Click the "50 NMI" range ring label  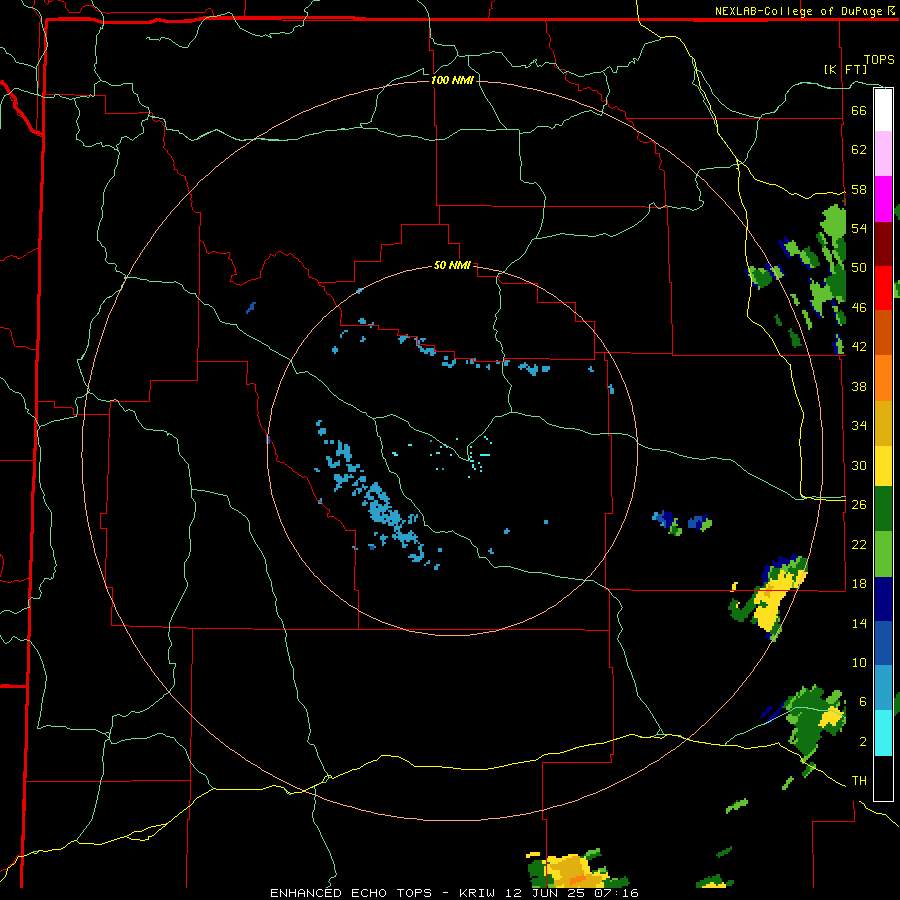tap(452, 265)
